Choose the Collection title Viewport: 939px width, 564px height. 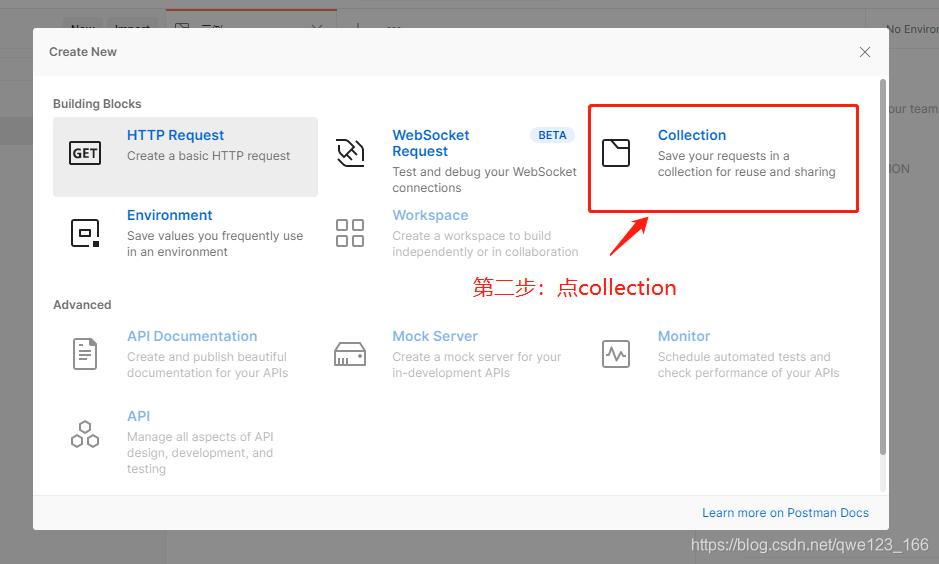point(692,135)
